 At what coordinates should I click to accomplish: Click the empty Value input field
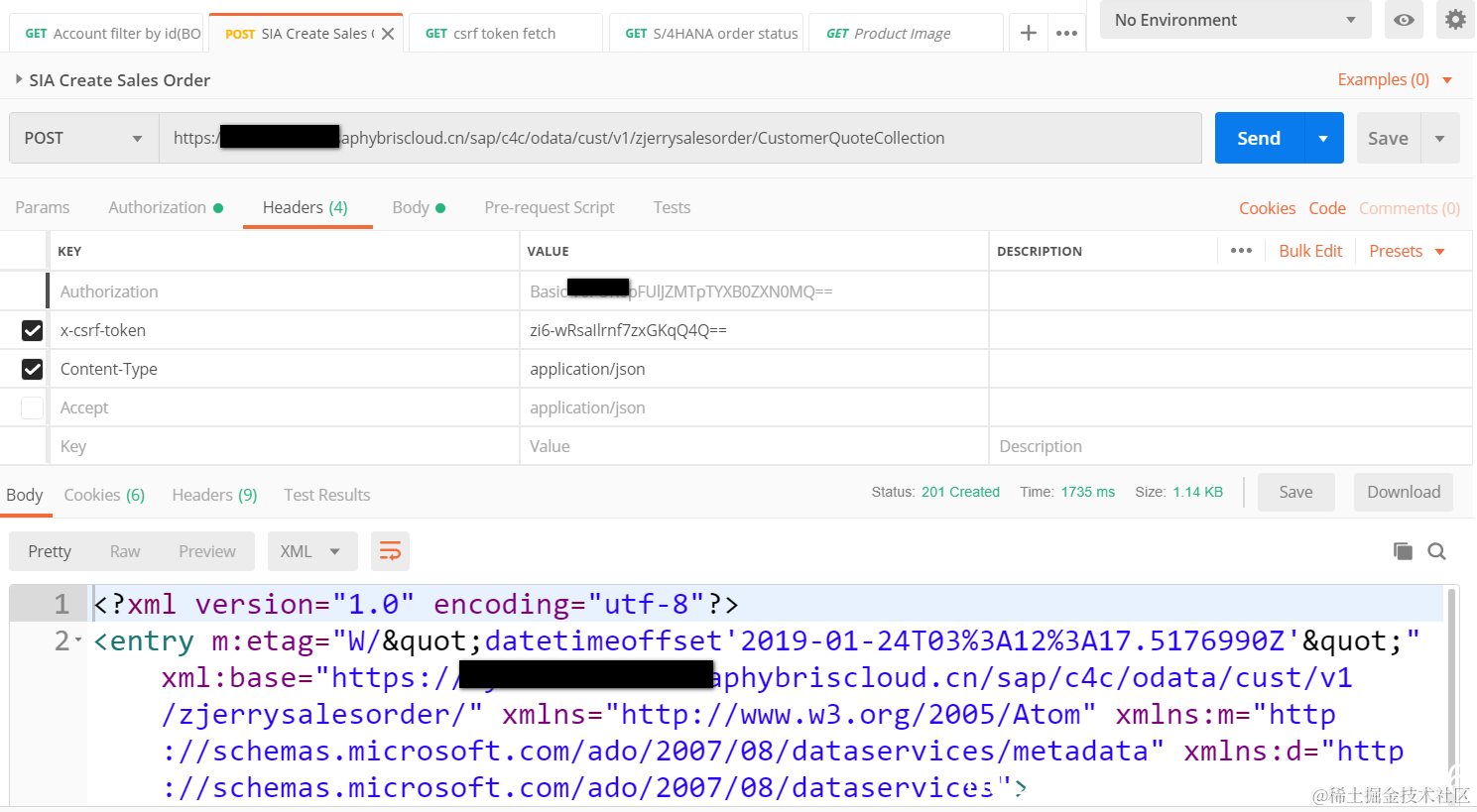click(754, 446)
